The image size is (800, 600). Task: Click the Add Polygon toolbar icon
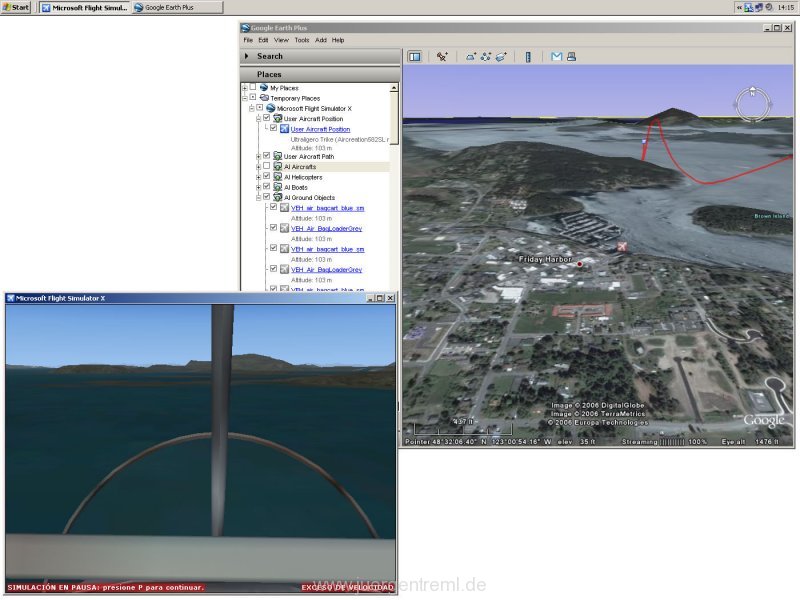470,57
